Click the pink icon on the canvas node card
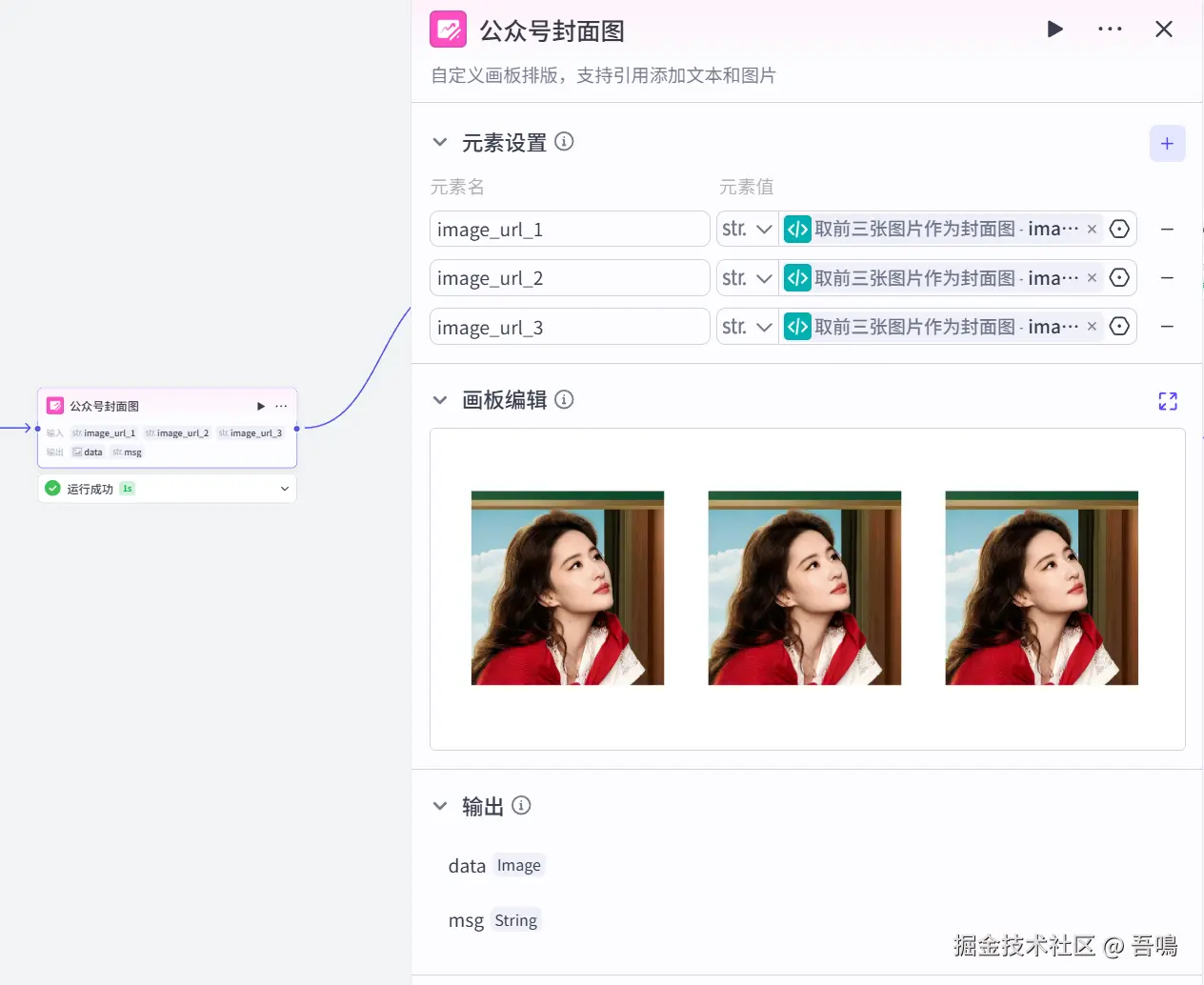 (55, 406)
